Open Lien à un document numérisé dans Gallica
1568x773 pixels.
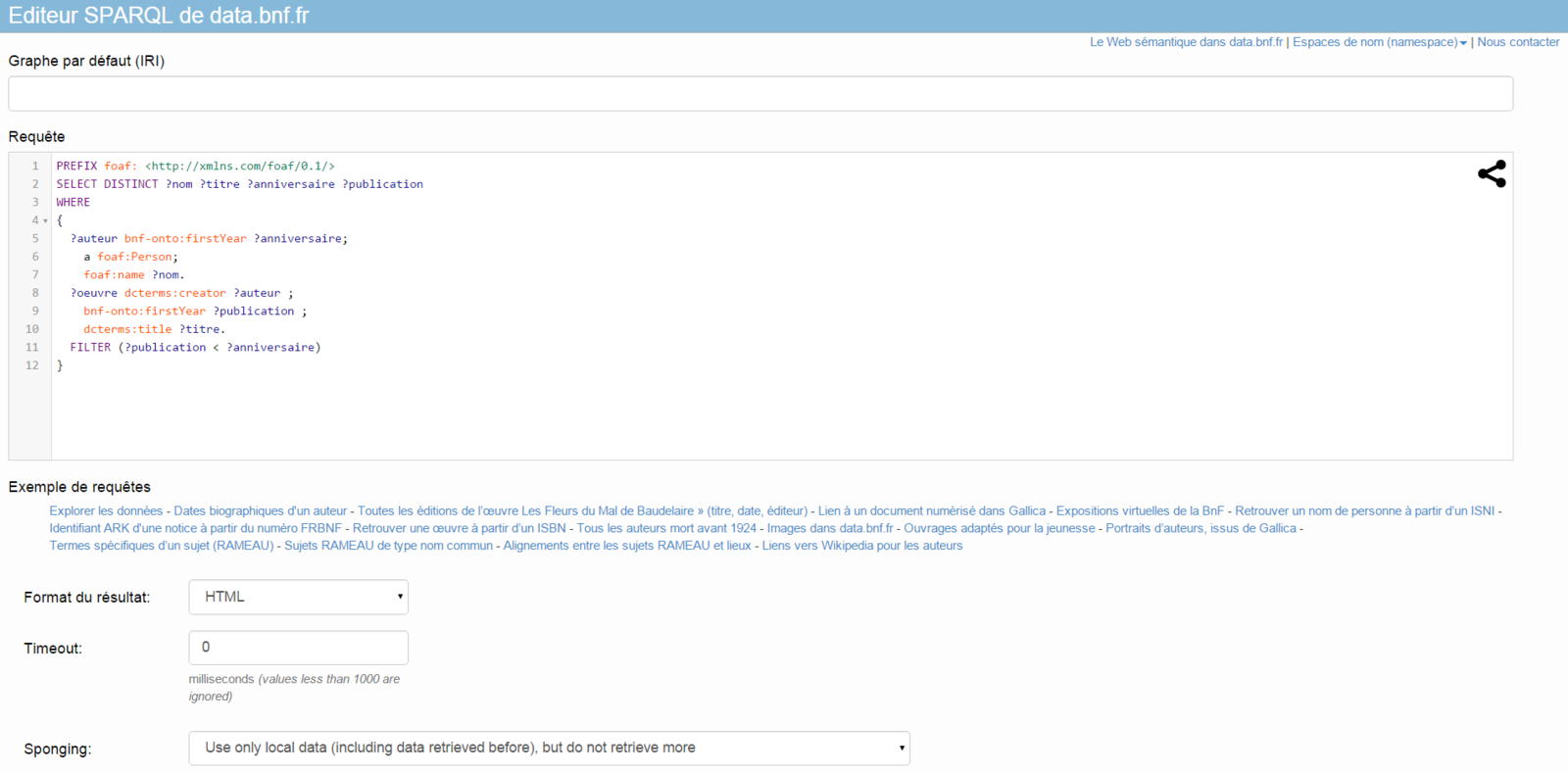(932, 510)
